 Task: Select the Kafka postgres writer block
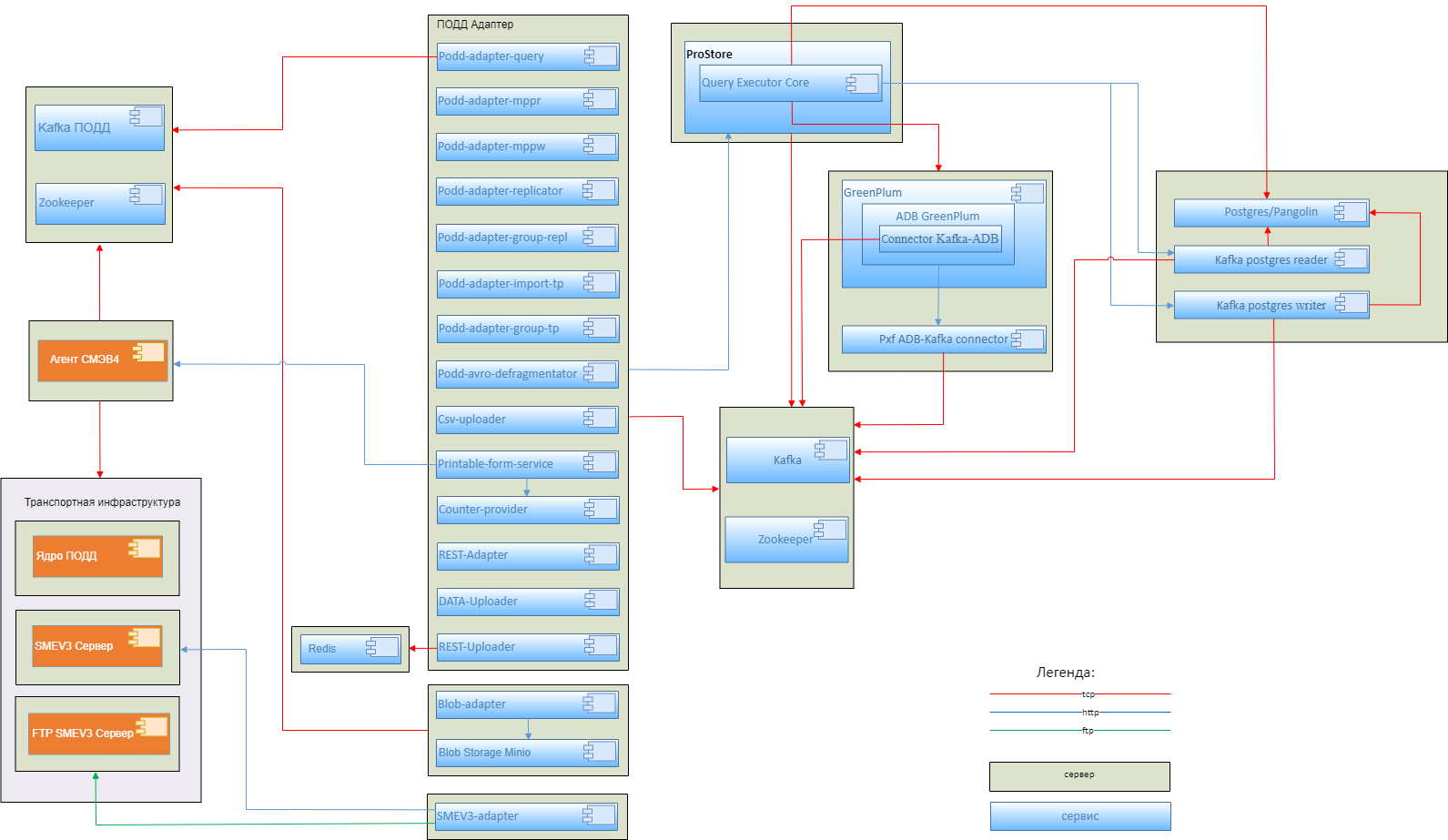tap(1271, 306)
